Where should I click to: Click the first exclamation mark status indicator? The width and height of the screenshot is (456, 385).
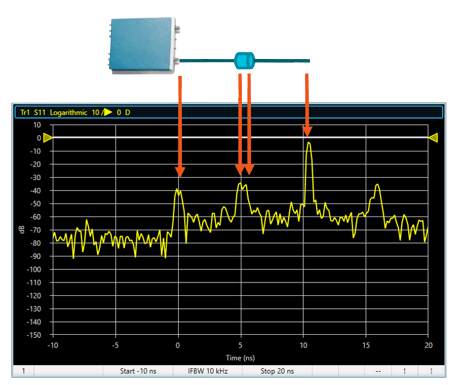(404, 371)
